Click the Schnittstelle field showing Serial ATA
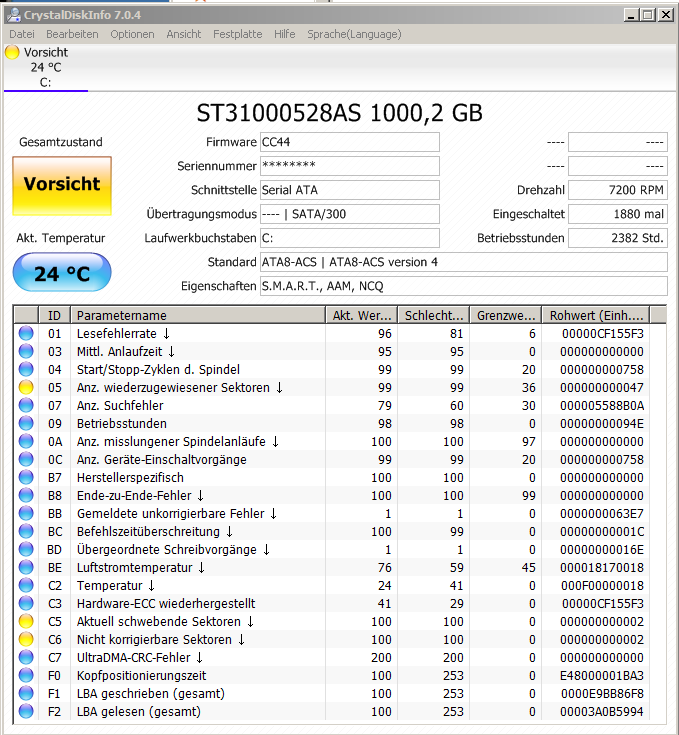 pos(350,190)
